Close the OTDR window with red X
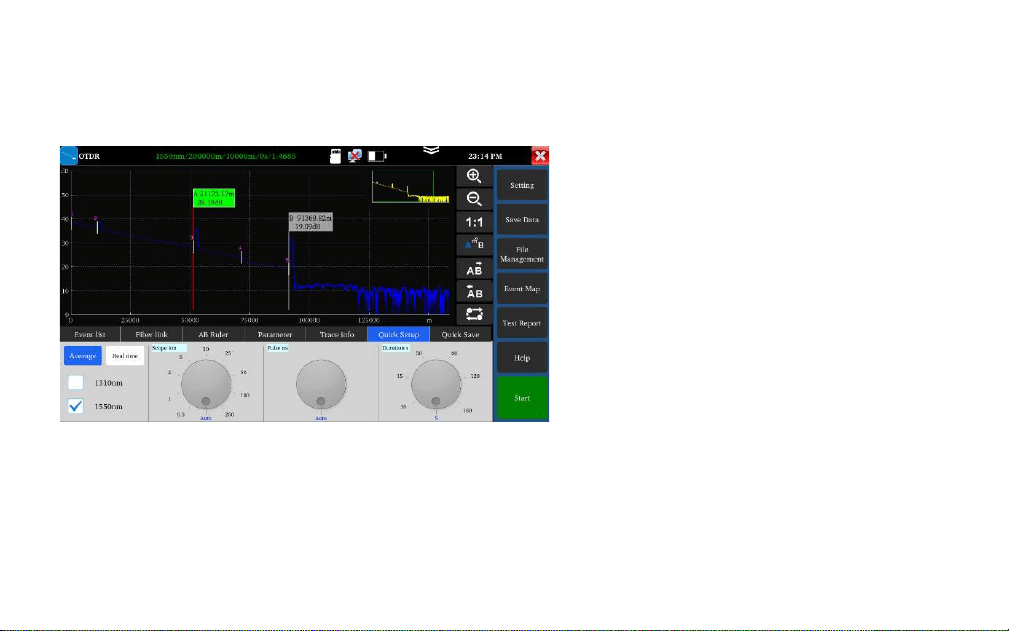The image size is (1009, 631). click(x=540, y=156)
